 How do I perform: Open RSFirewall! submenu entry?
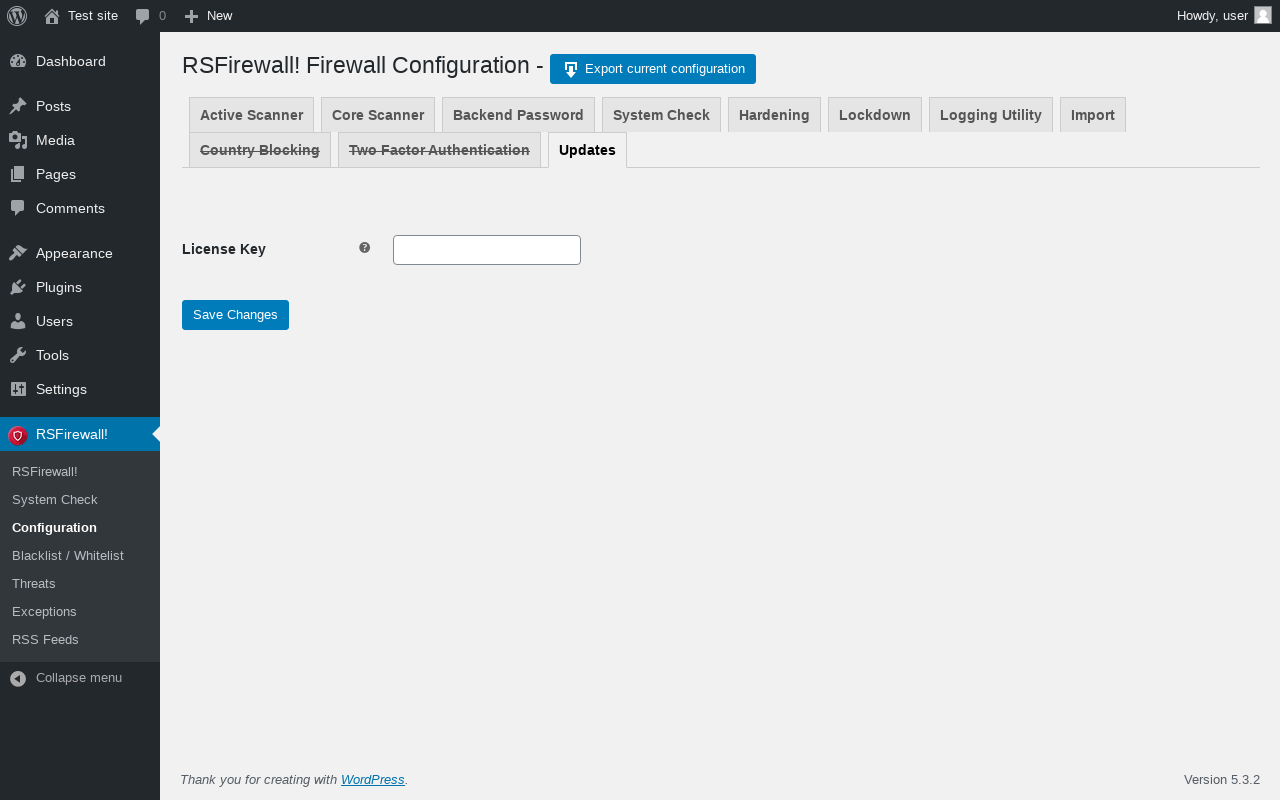45,471
